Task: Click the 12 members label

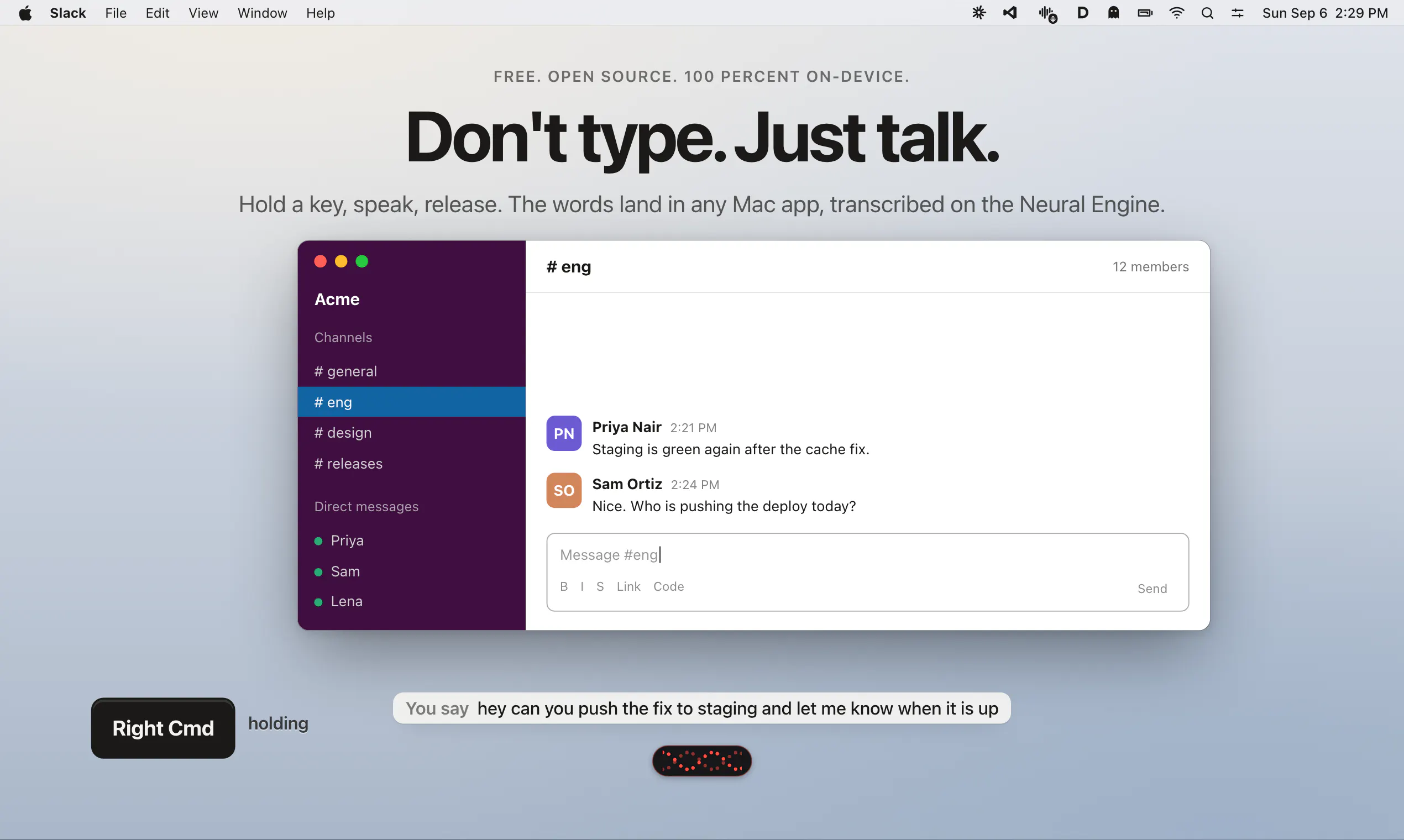Action: coord(1150,266)
